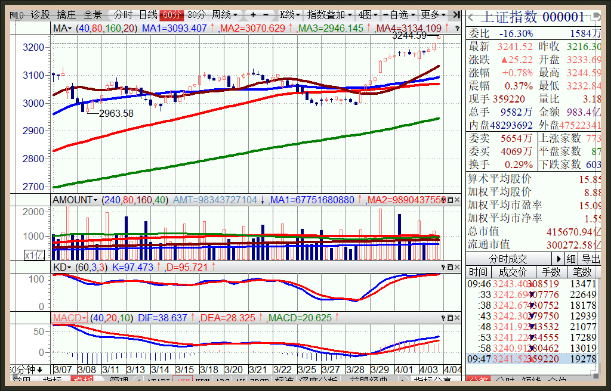
Task: Switch chart to 30分 period
Action: 196,15
